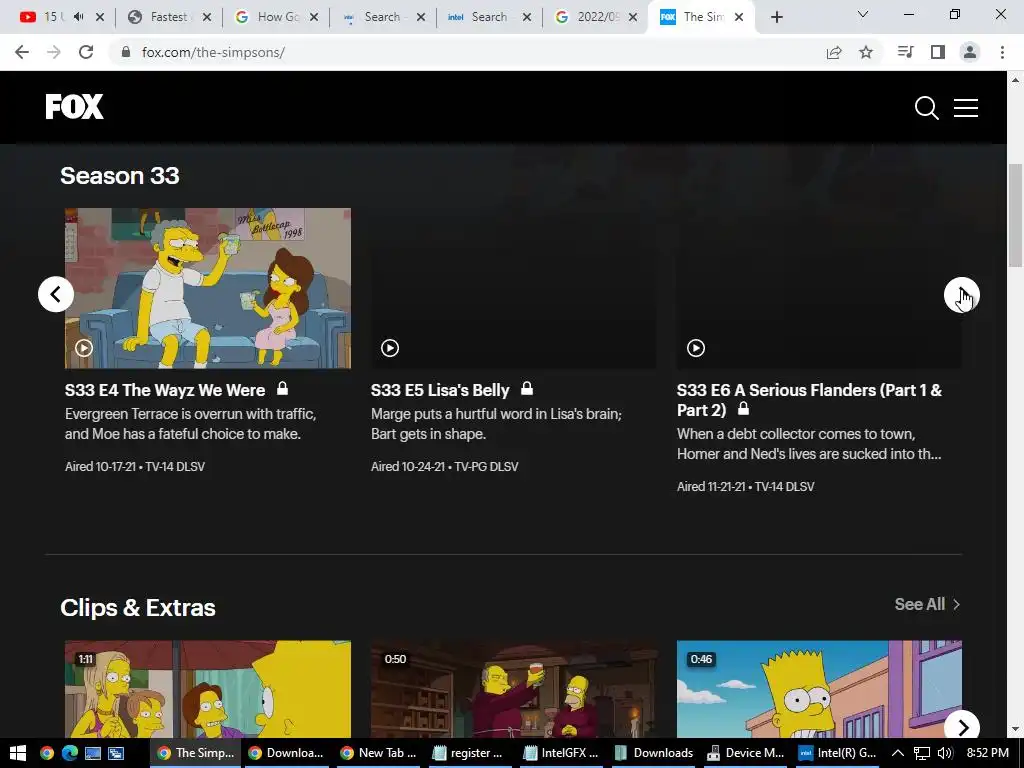The width and height of the screenshot is (1024, 768).
Task: Open the Chrome profile avatar
Action: point(970,52)
